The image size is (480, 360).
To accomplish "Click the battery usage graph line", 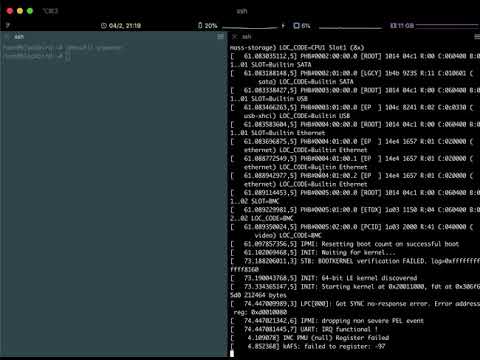I will tap(250, 27).
